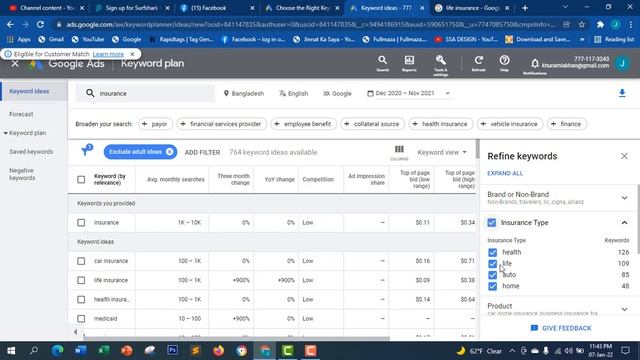Click the Refresh icon in Google Ads header

(x=478, y=60)
